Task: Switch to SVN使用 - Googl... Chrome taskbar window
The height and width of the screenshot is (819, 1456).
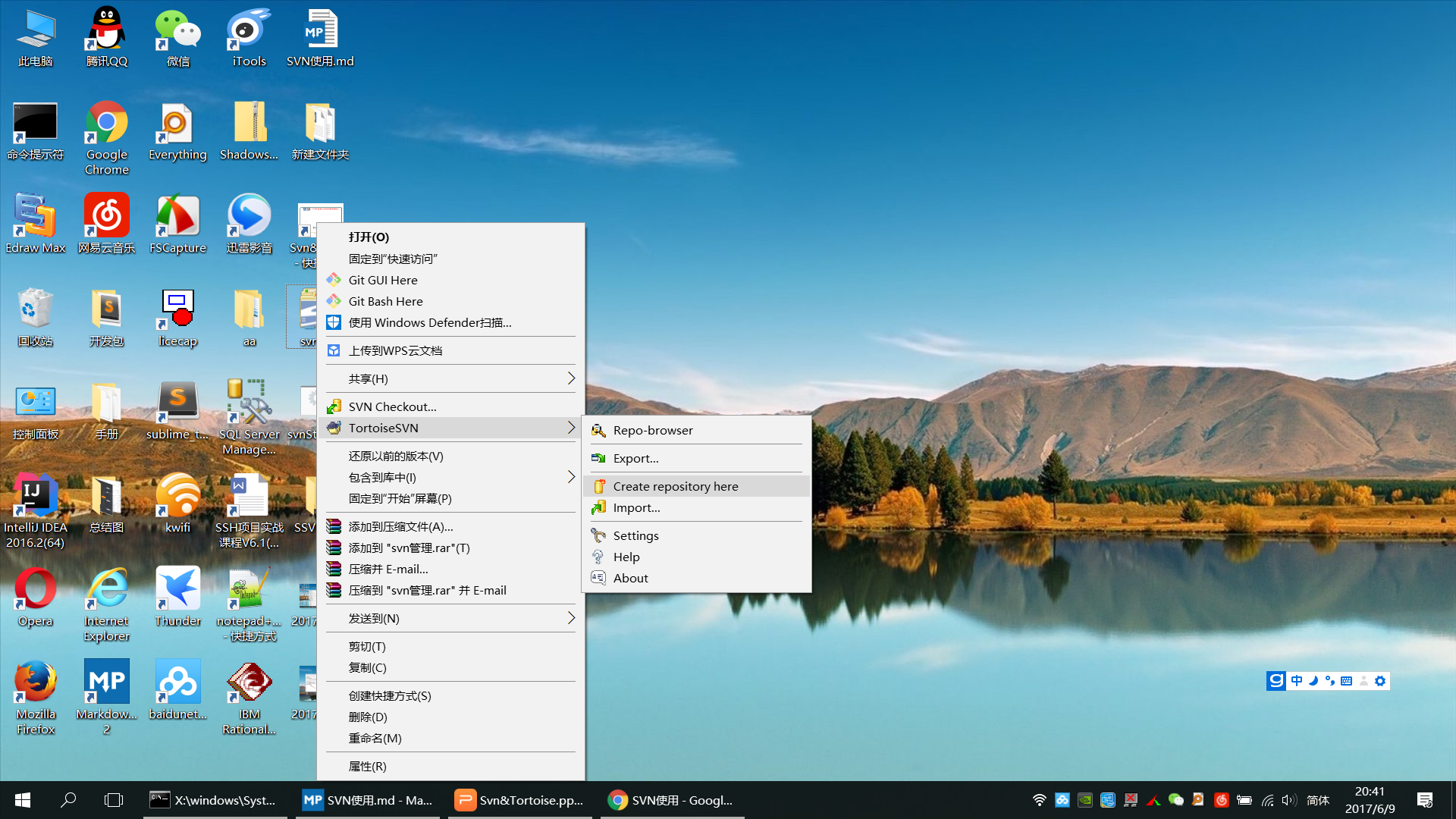Action: (673, 800)
